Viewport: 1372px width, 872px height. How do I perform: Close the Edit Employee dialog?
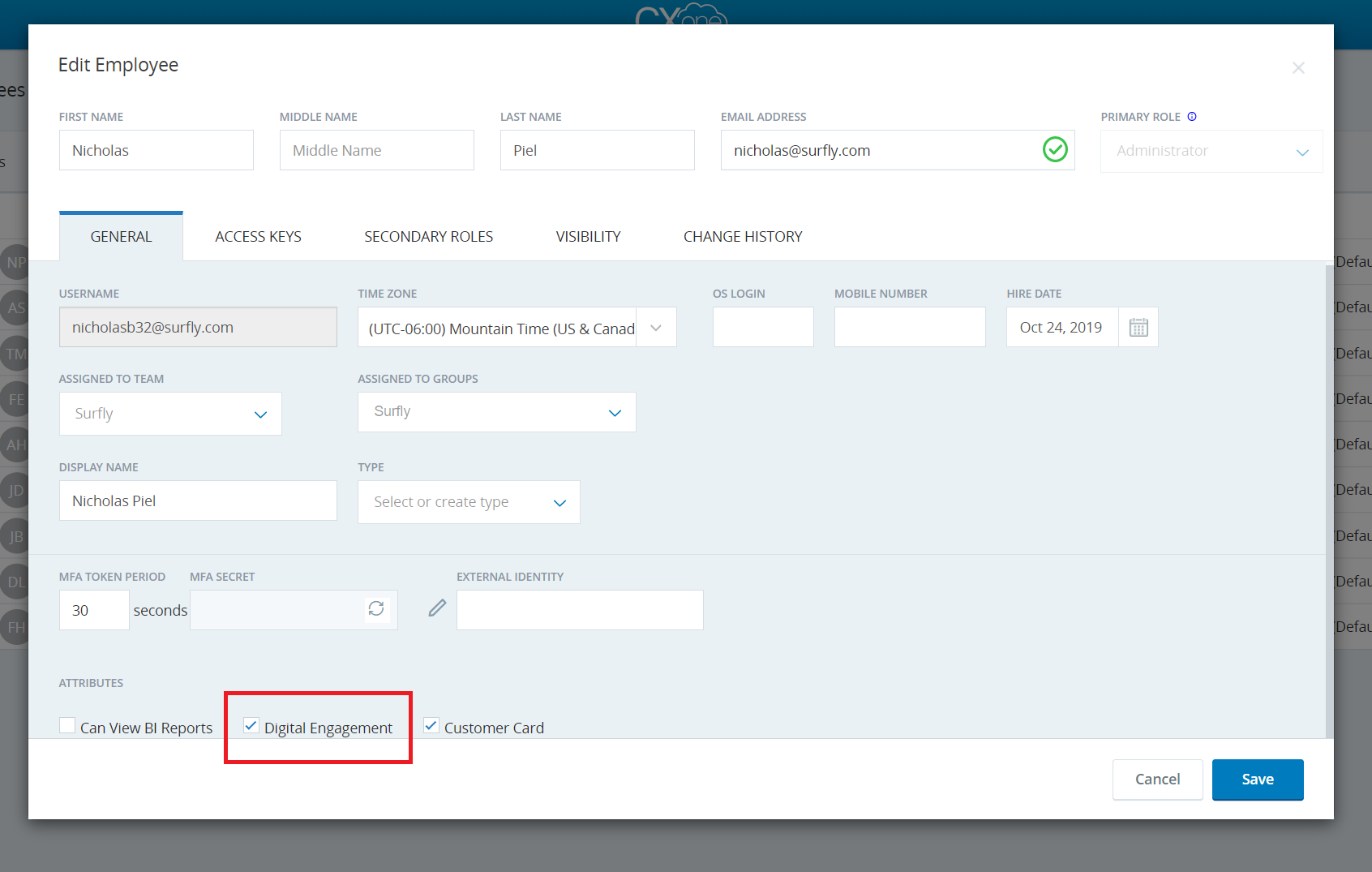(1298, 68)
